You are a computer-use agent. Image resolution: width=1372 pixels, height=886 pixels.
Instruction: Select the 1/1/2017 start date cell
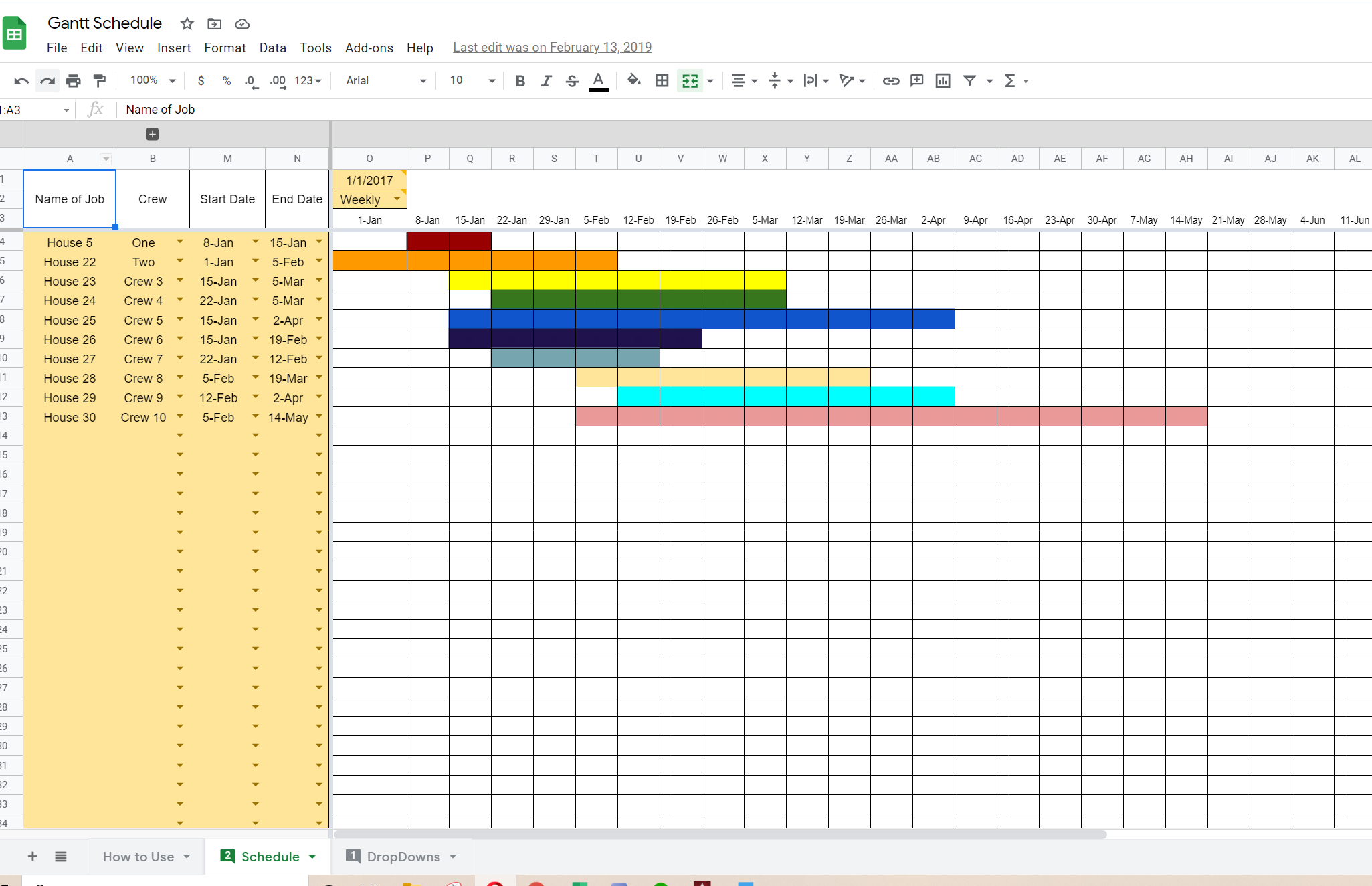click(x=369, y=180)
